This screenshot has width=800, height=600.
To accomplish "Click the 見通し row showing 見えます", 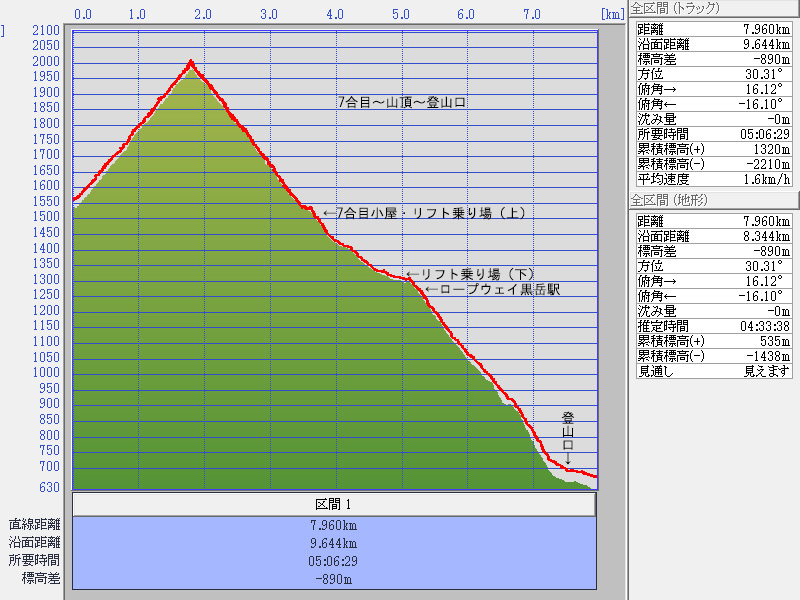I will pyautogui.click(x=714, y=371).
